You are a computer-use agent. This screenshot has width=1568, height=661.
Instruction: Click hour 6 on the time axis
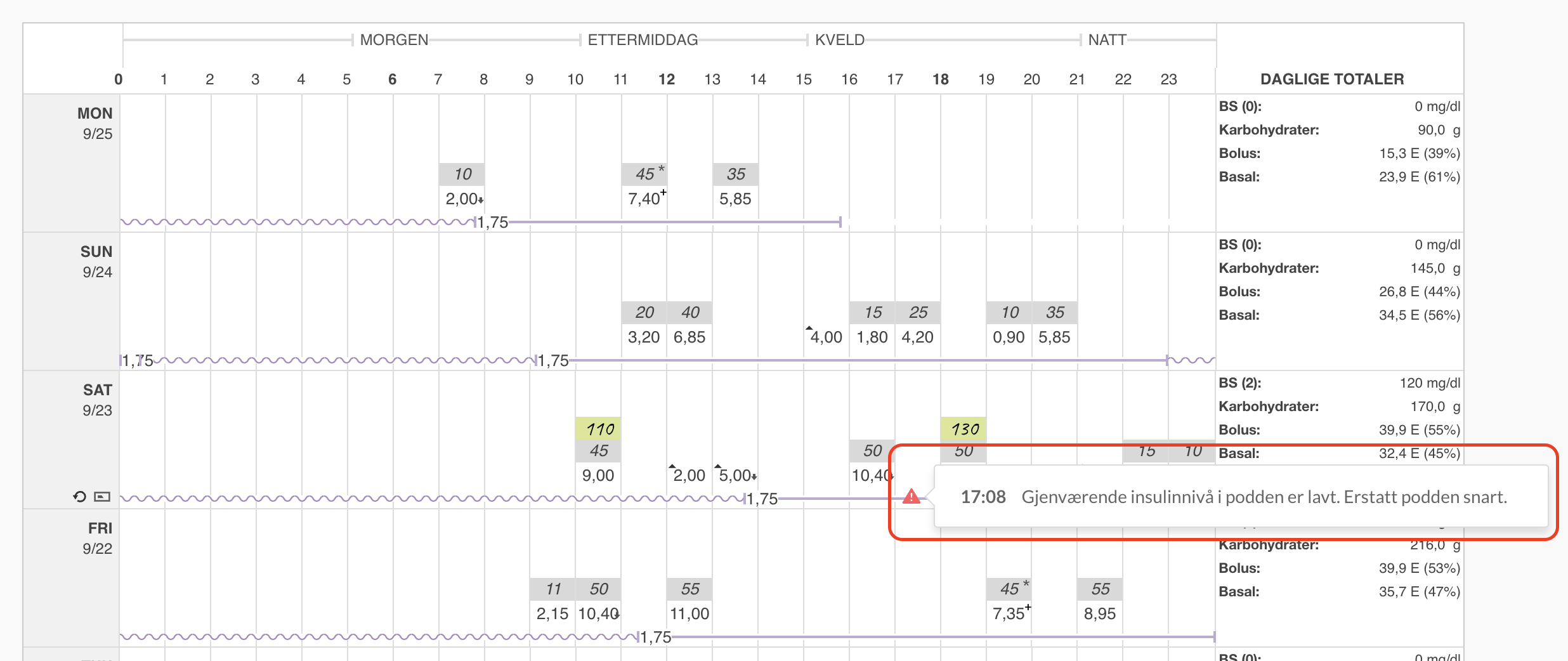pyautogui.click(x=392, y=79)
